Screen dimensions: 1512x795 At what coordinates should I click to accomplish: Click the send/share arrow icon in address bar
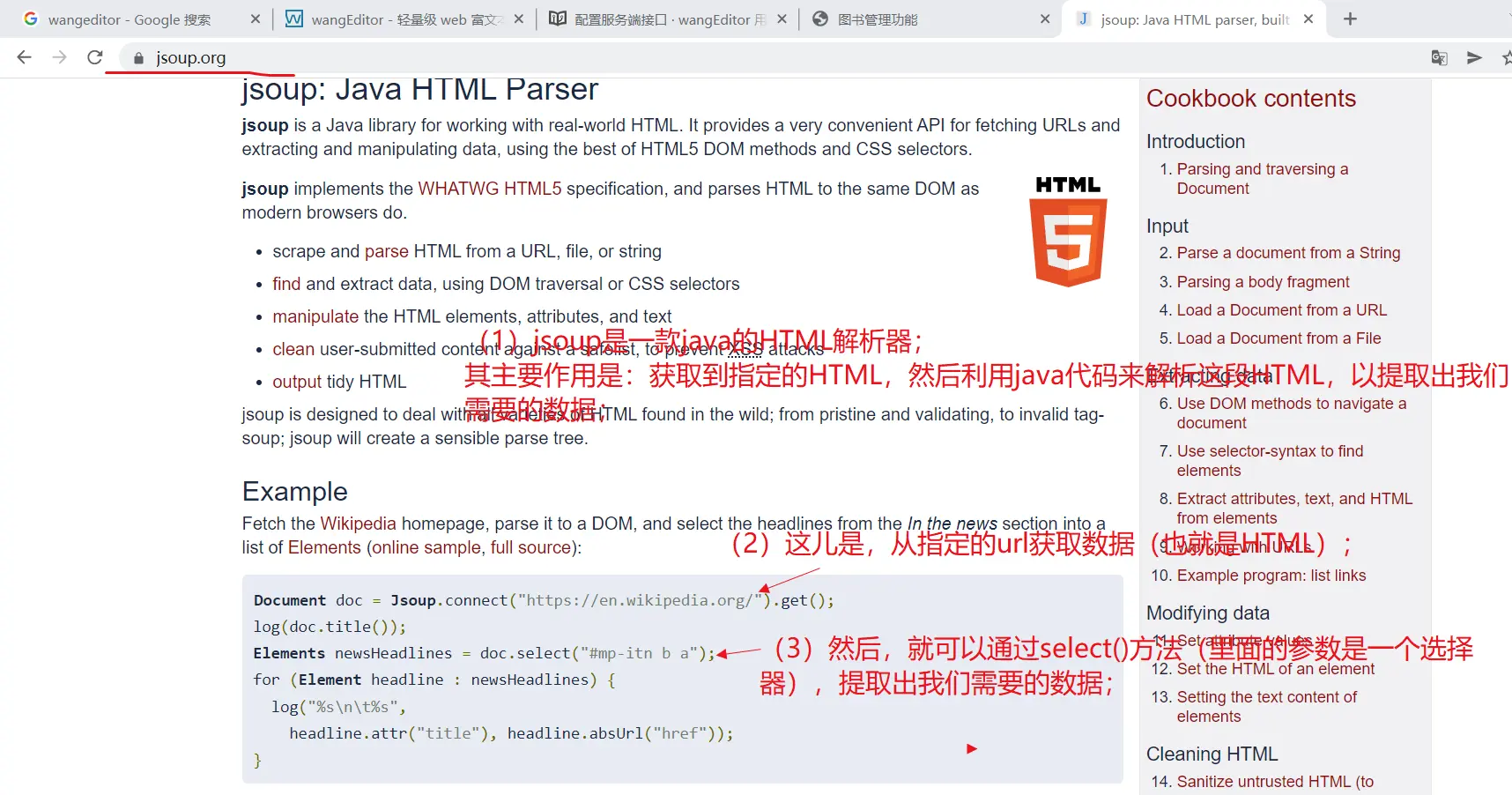[1474, 57]
